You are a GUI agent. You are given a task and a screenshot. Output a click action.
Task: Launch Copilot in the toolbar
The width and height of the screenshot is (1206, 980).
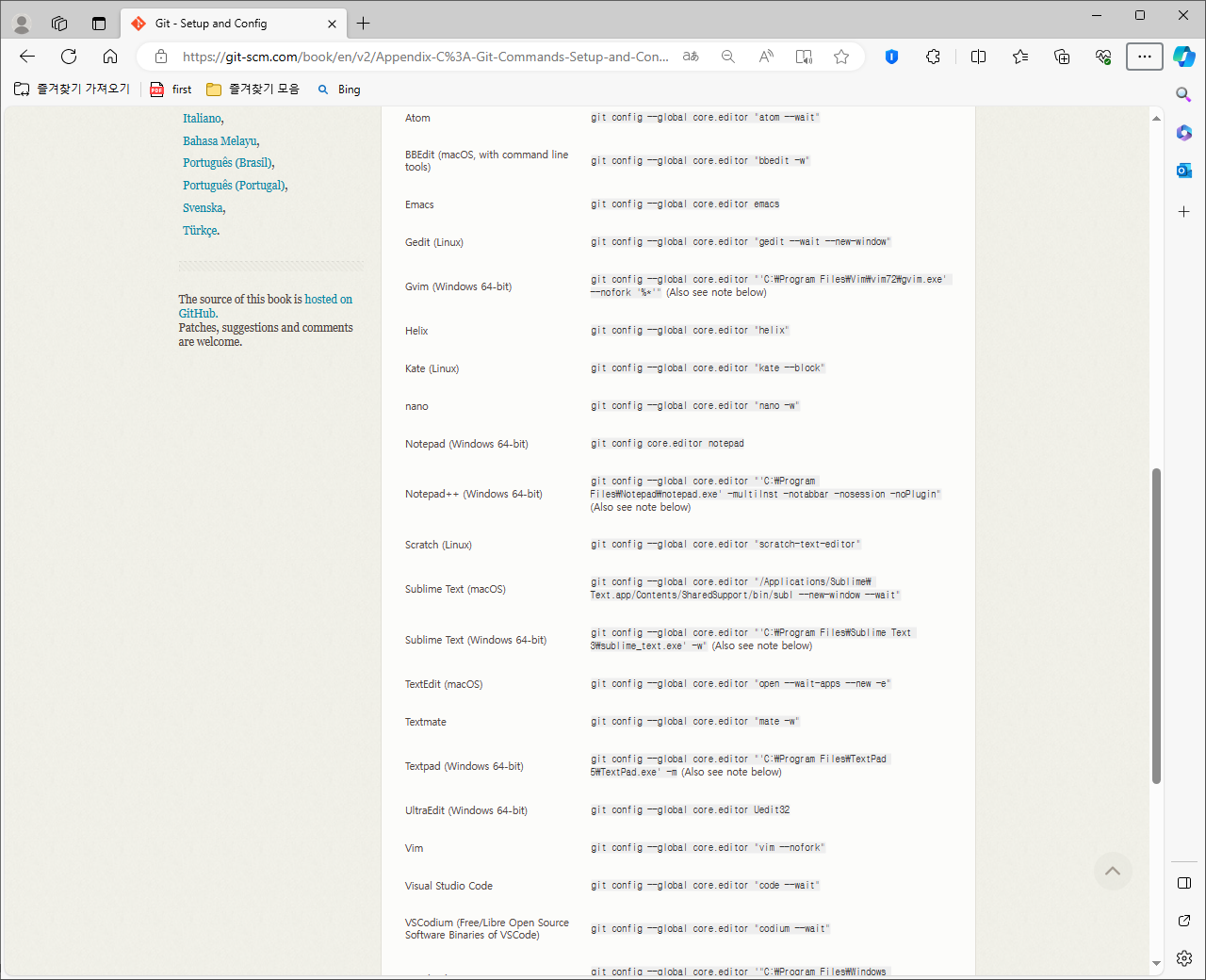point(1184,57)
